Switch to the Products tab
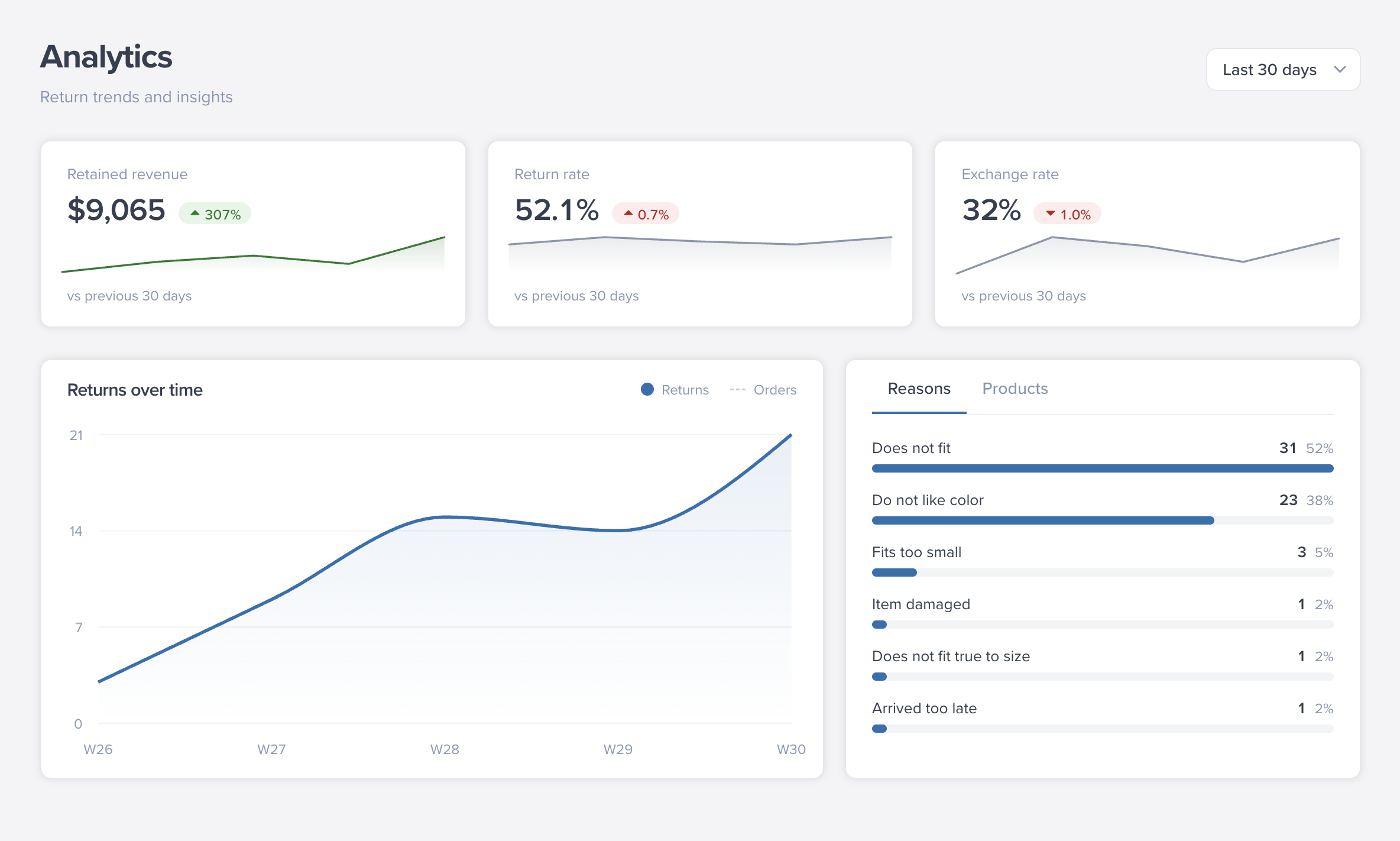Screen dimensions: 1400x841 point(1015,389)
